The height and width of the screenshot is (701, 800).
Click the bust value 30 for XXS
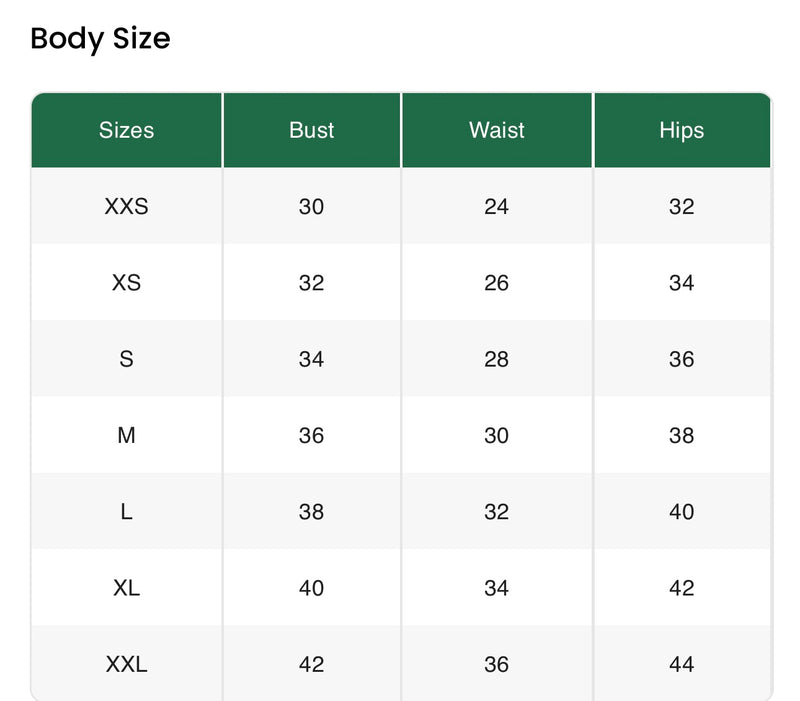click(311, 207)
